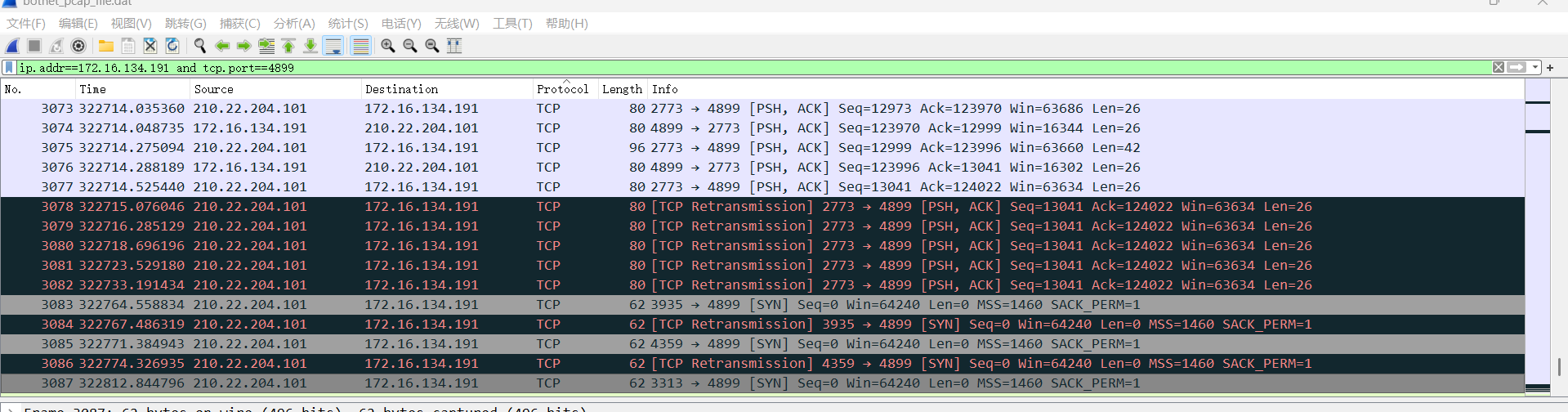Image resolution: width=1568 pixels, height=412 pixels.
Task: Clear the display filter with the X
Action: [x=1499, y=68]
